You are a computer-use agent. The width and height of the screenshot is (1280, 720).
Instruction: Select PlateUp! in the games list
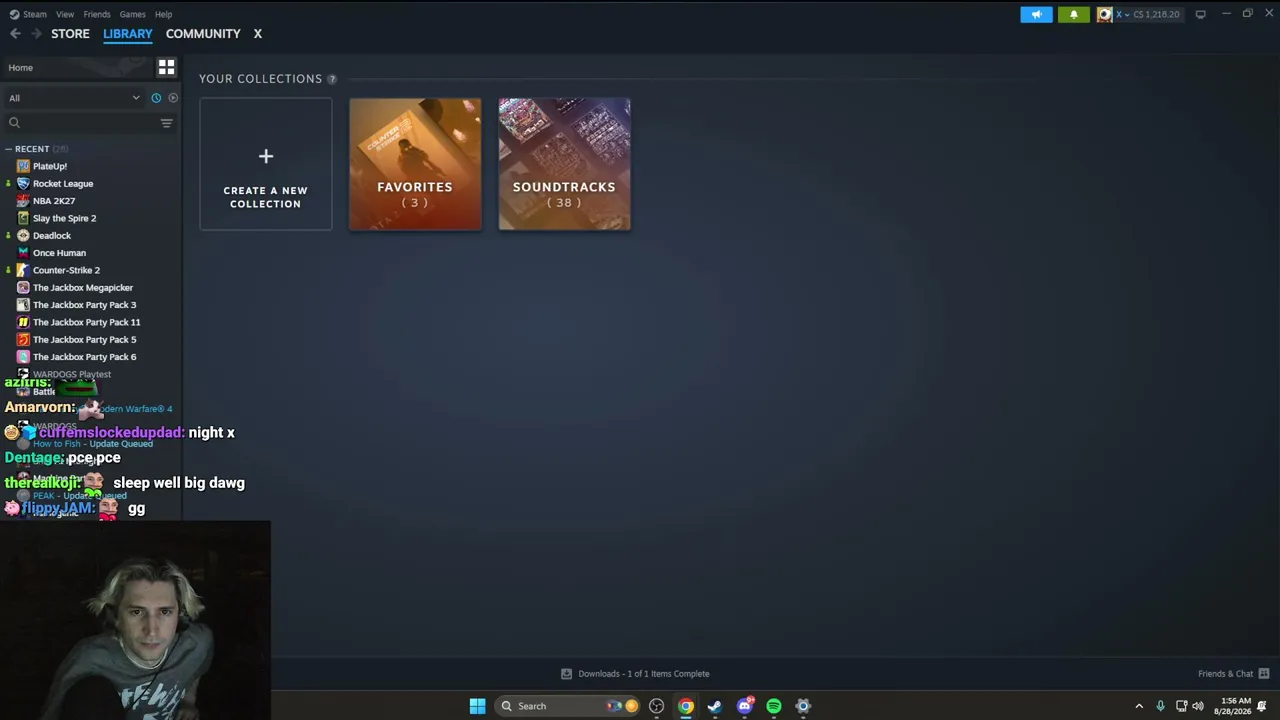pyautogui.click(x=50, y=166)
